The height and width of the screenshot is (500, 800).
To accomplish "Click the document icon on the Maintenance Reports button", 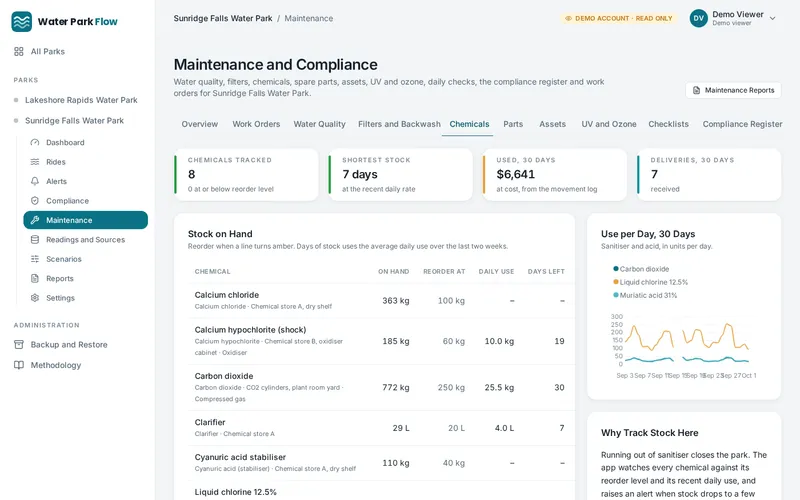I will coord(696,90).
